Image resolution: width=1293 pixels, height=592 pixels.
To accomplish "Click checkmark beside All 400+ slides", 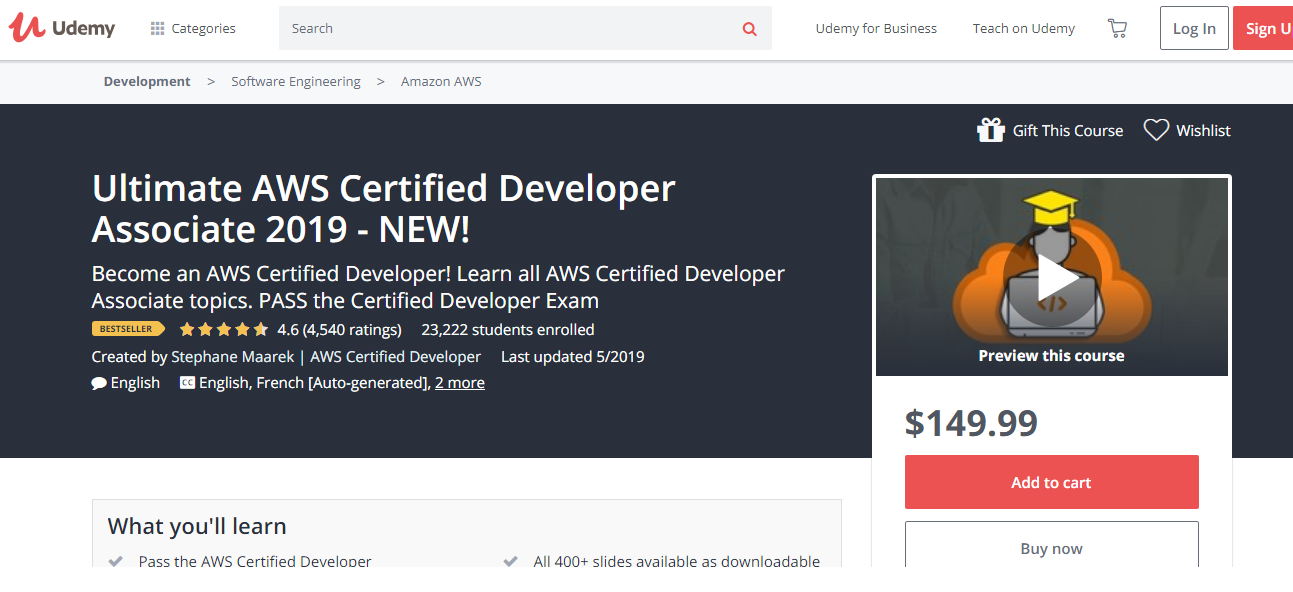I will click(x=511, y=561).
